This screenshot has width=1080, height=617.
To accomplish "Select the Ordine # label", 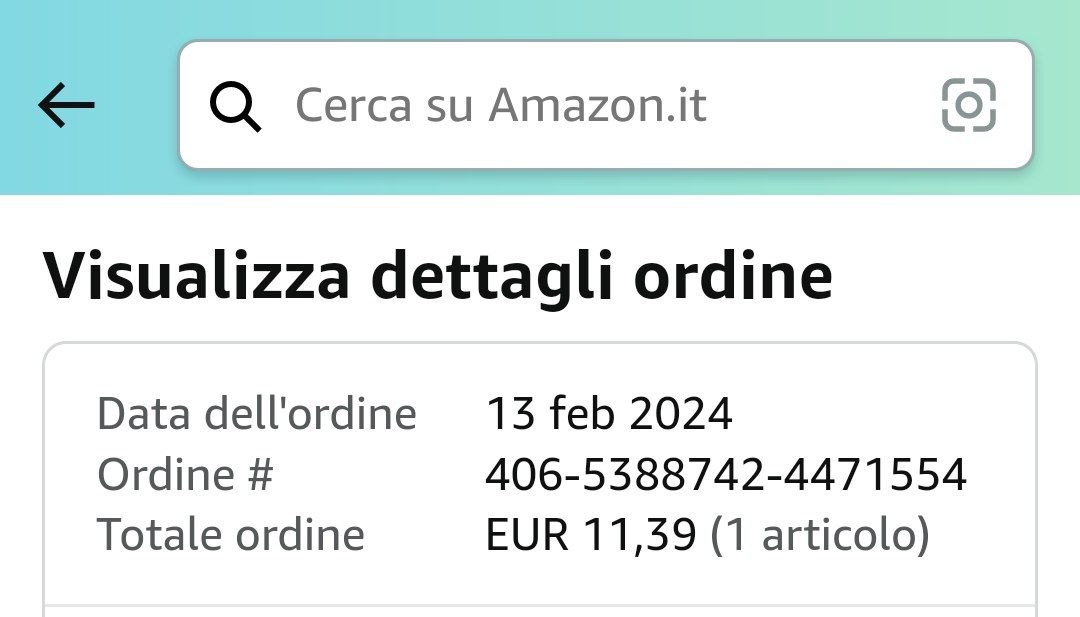I will tap(185, 474).
